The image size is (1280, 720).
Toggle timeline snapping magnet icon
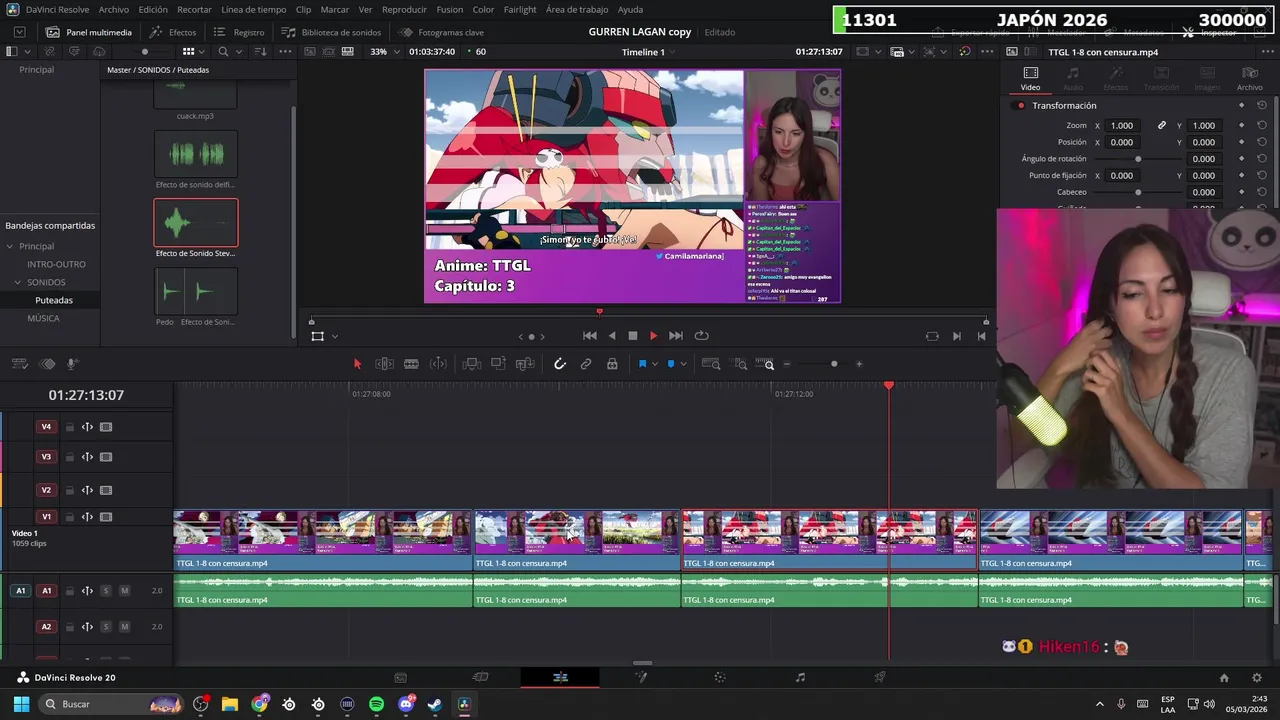click(x=560, y=364)
